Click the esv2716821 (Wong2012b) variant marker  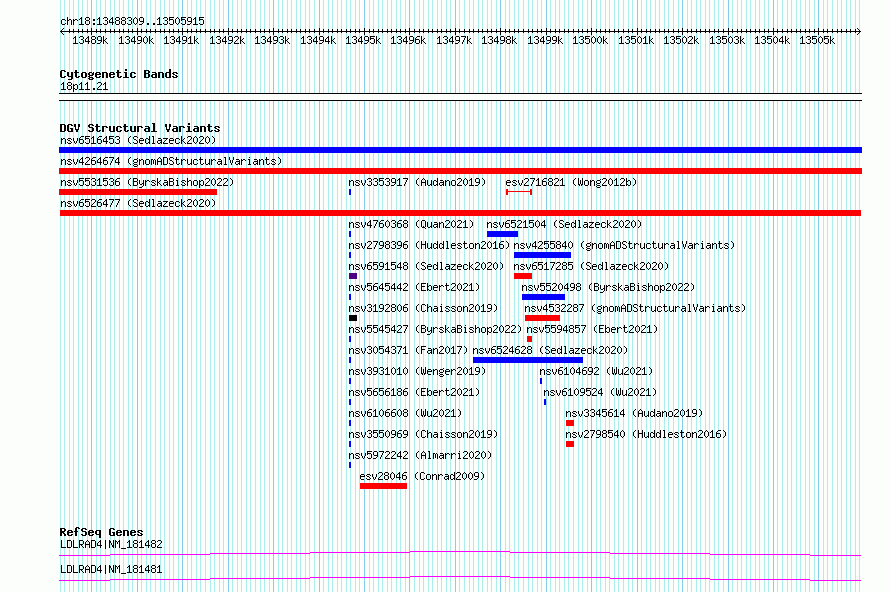coord(519,192)
